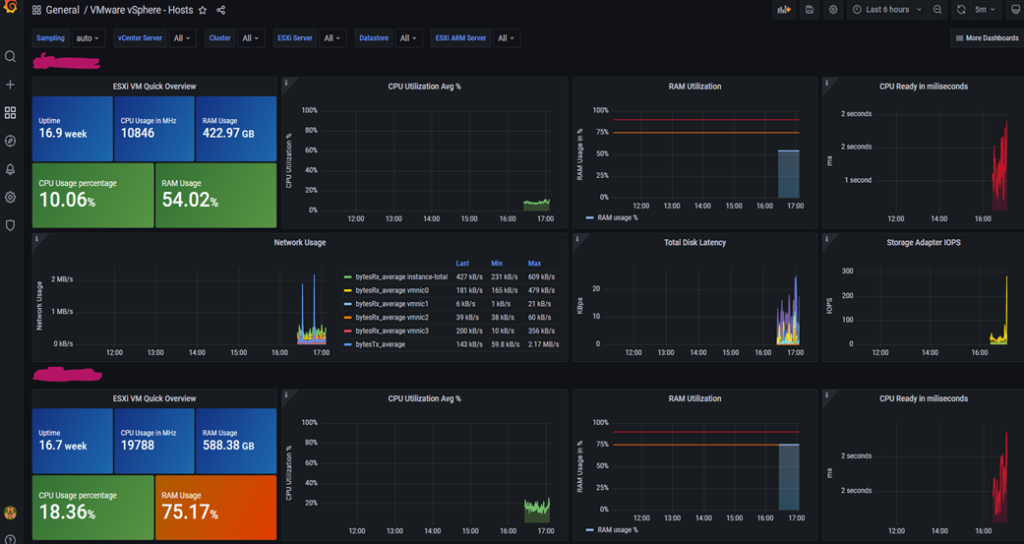
Task: Open the search icon in sidebar
Action: coord(10,57)
